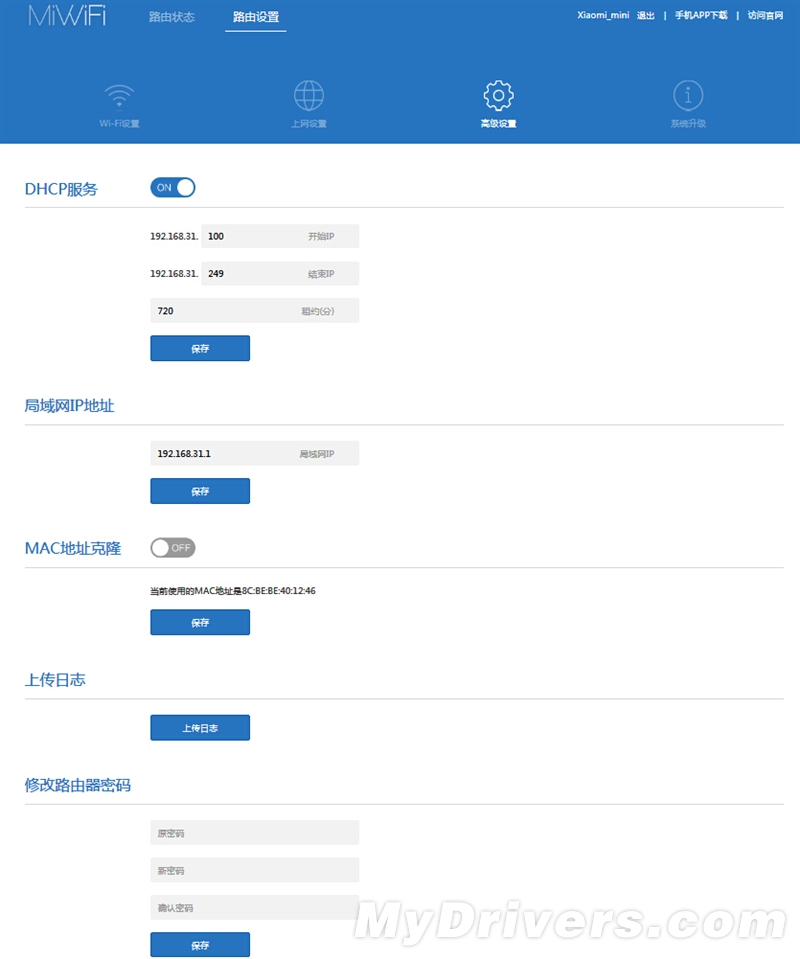This screenshot has height=959, width=800.
Task: Open the system upgrade info icon
Action: tap(687, 97)
